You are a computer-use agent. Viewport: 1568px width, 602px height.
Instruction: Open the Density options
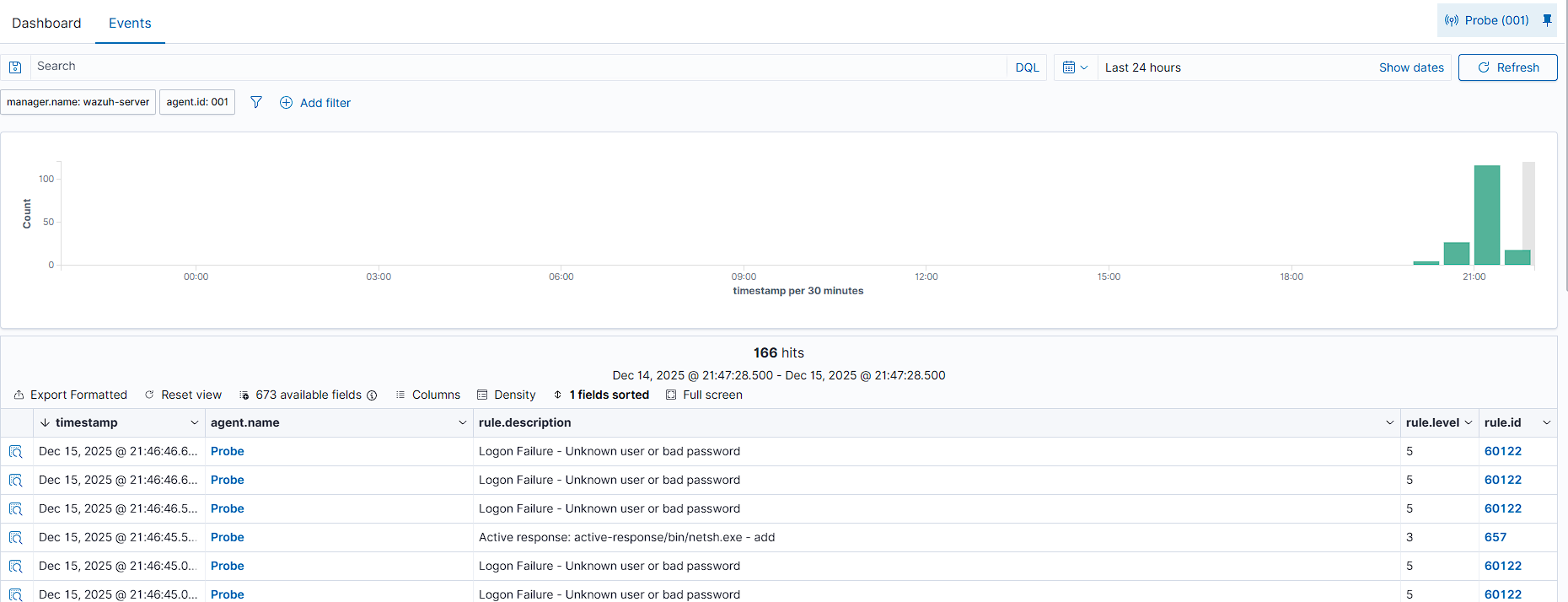click(507, 395)
